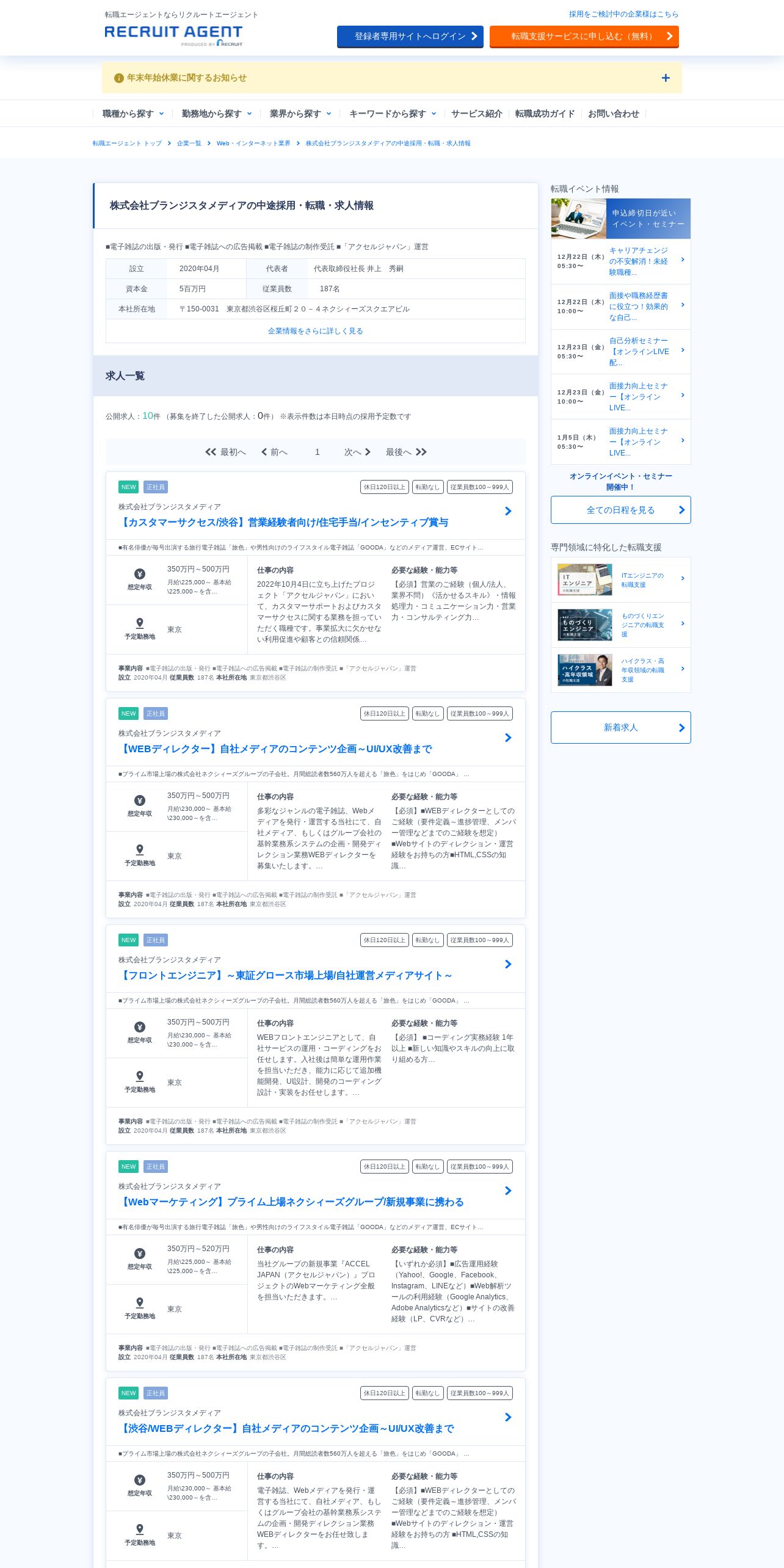
Task: Open 面接力向上セミナー event on 12月23日
Action: [639, 397]
